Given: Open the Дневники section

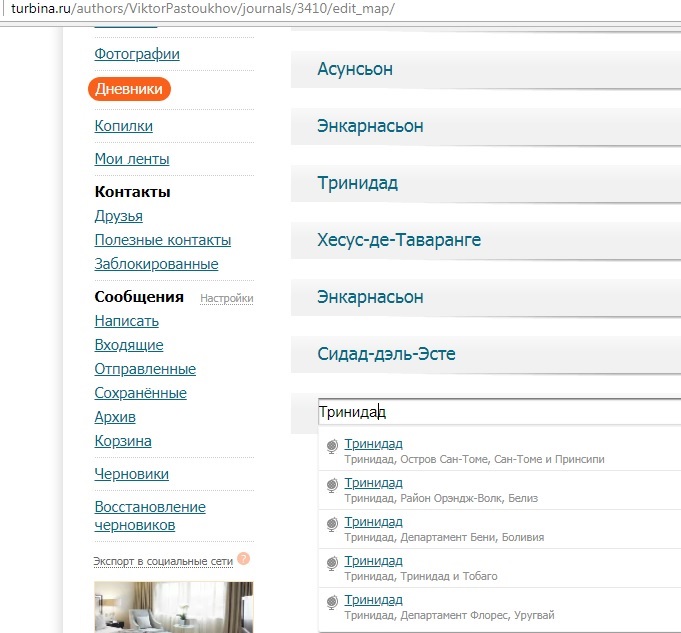Looking at the screenshot, I should coord(130,90).
